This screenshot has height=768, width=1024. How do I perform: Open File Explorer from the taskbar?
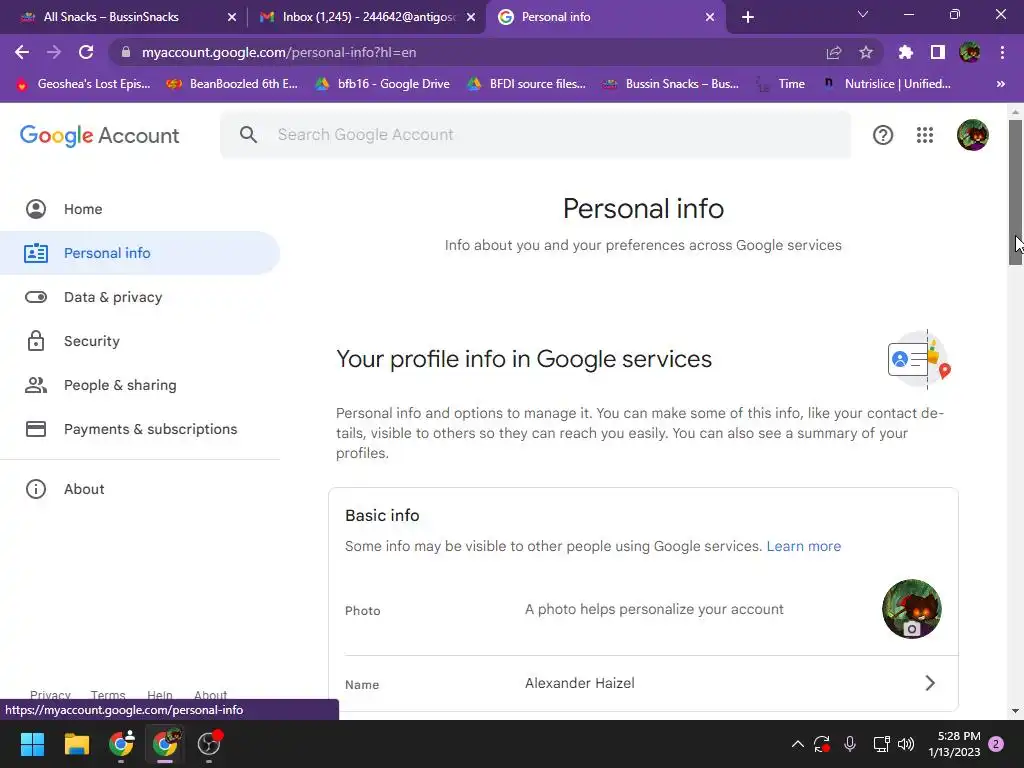click(76, 744)
